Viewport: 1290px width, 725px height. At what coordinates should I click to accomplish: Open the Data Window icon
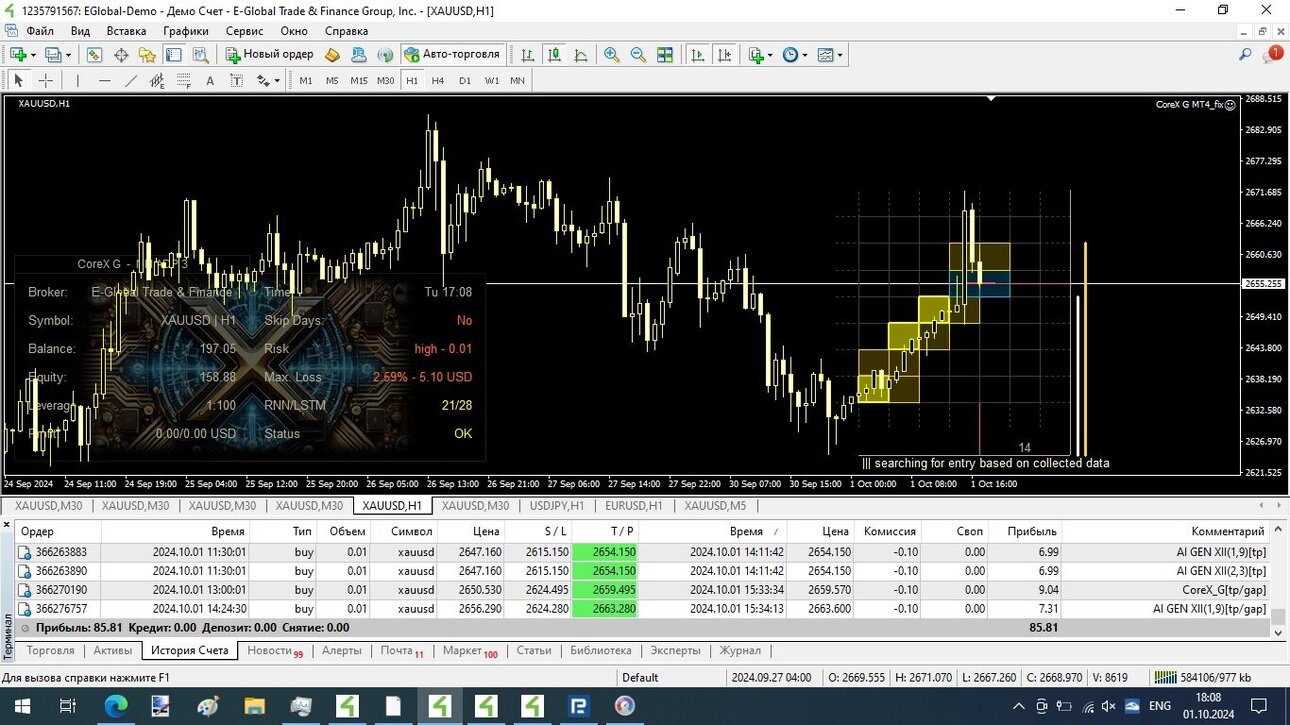click(x=121, y=55)
